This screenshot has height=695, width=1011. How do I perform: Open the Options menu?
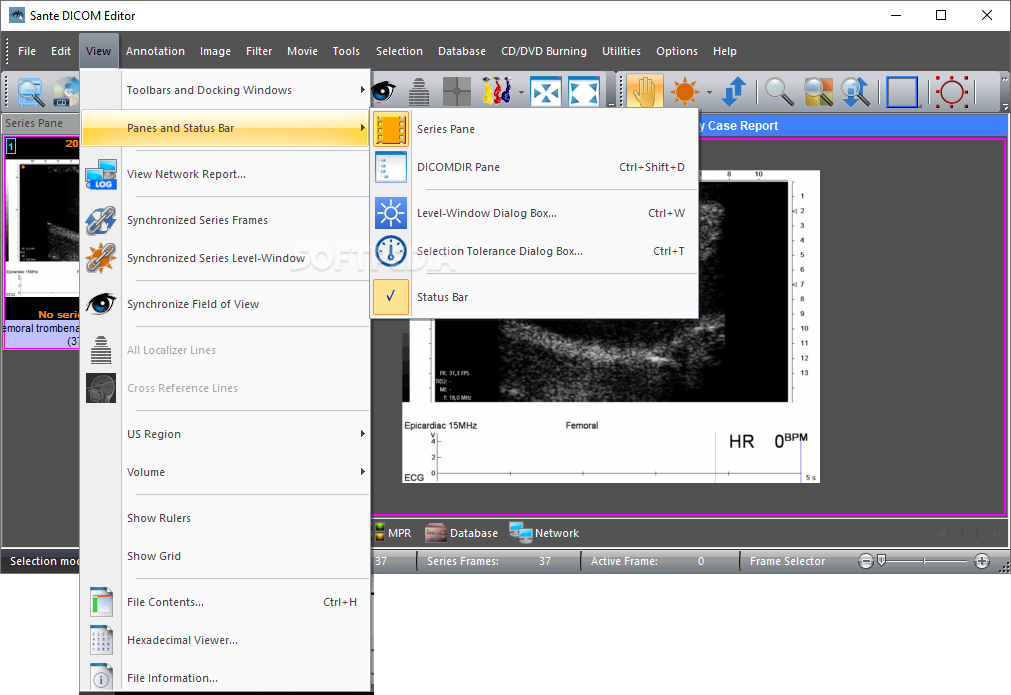[x=677, y=51]
